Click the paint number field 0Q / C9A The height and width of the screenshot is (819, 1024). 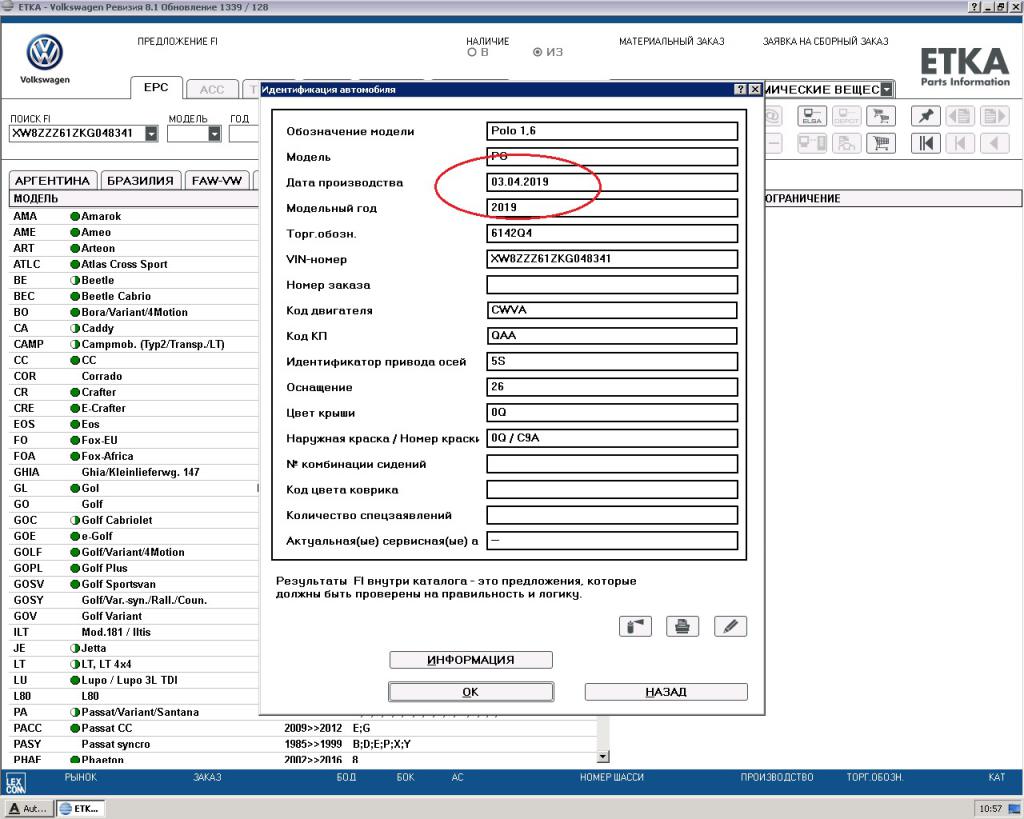612,438
